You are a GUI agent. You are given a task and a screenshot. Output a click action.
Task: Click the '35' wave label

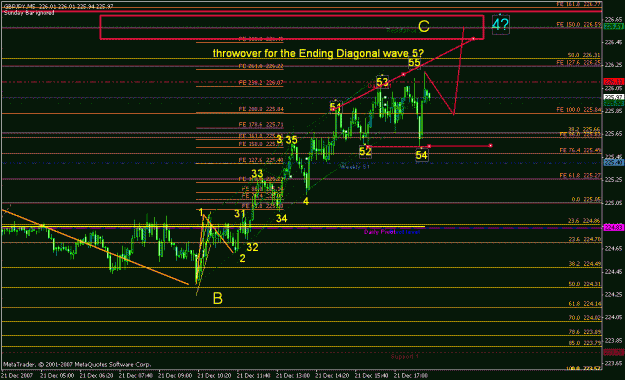coord(291,140)
